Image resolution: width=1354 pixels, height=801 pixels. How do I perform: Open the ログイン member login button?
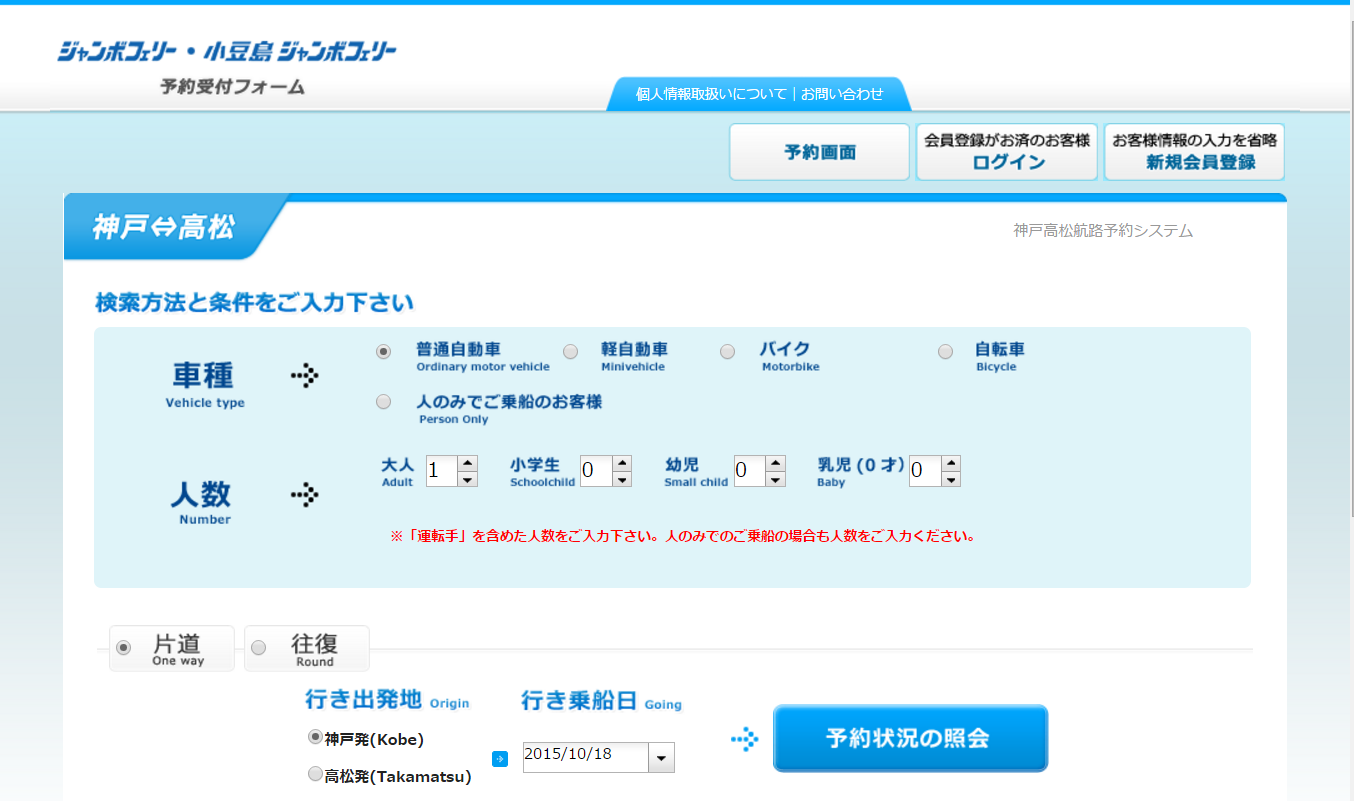click(1007, 152)
